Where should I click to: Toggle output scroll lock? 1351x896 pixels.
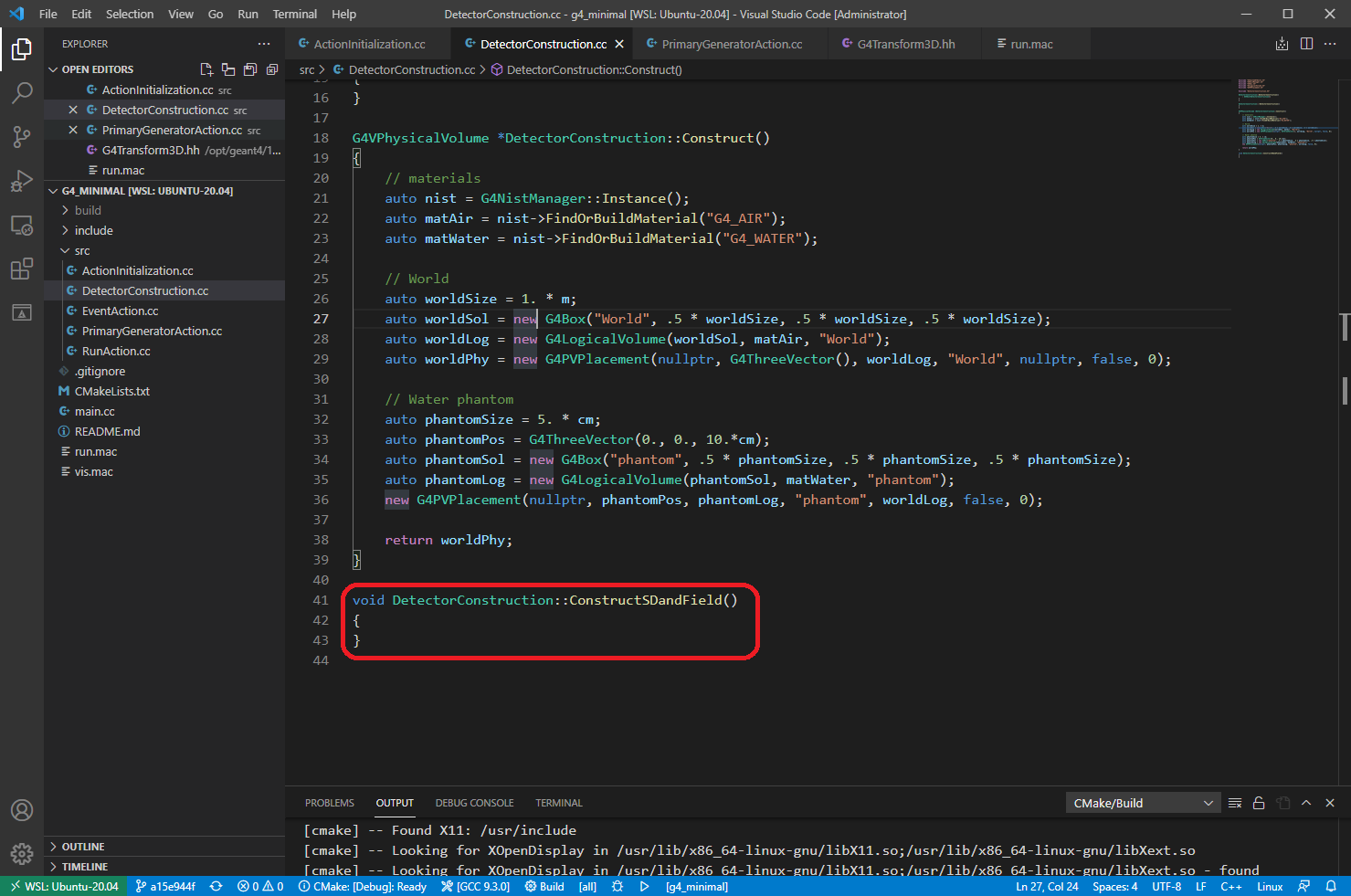[1259, 803]
